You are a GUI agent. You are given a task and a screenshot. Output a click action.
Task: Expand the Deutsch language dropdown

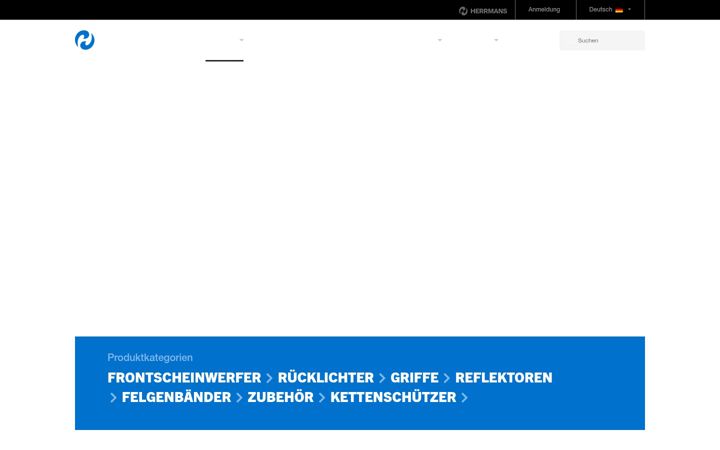[x=610, y=10]
